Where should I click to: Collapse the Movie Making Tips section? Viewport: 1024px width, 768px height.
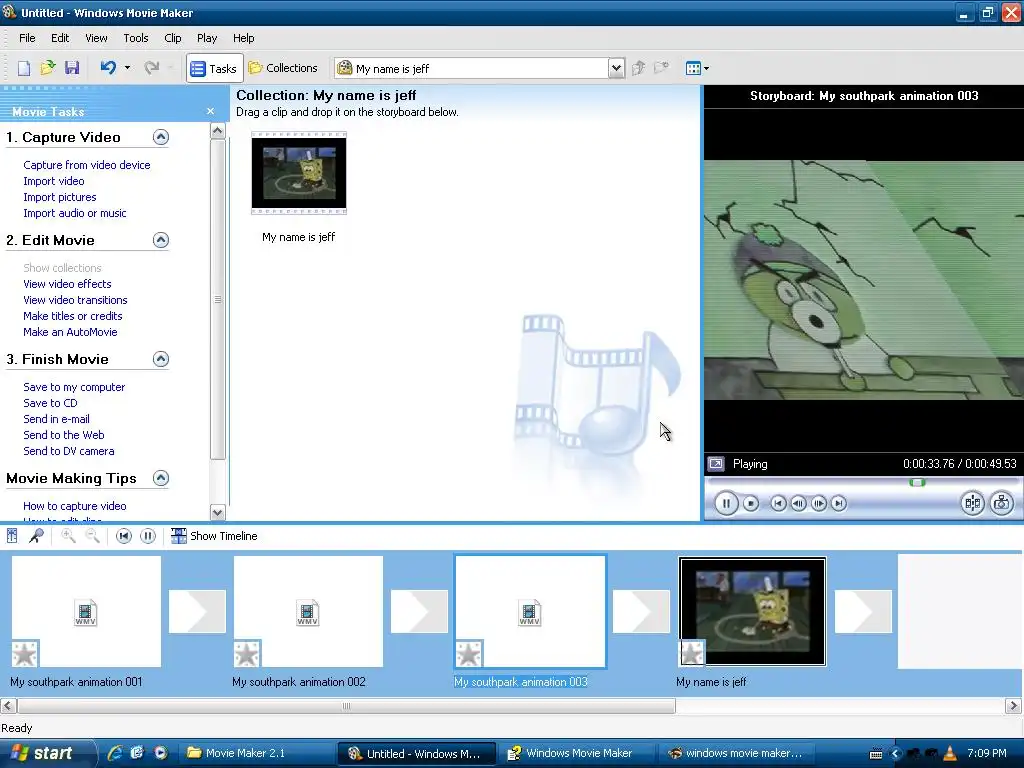tap(161, 478)
